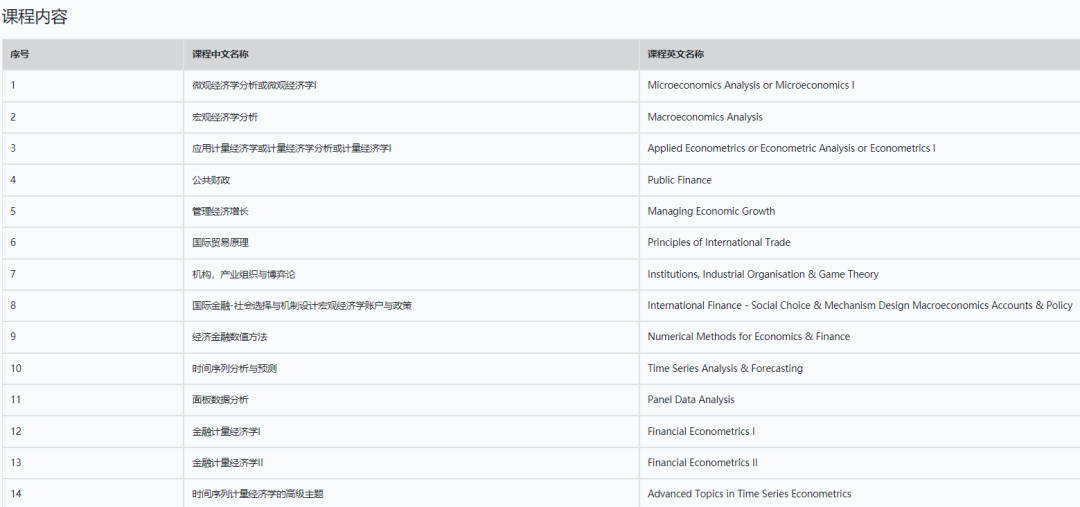Click the 课程中文名称 column header
Screen dimensions: 1080x507
pyautogui.click(x=220, y=54)
